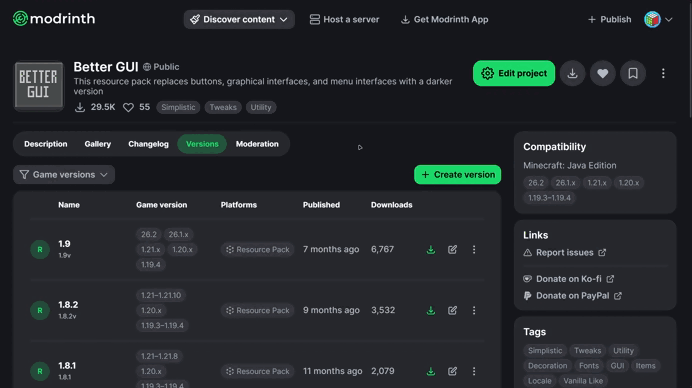Click the 26.2 tag in version 1.9 row
This screenshot has height=388, width=692.
[149, 234]
